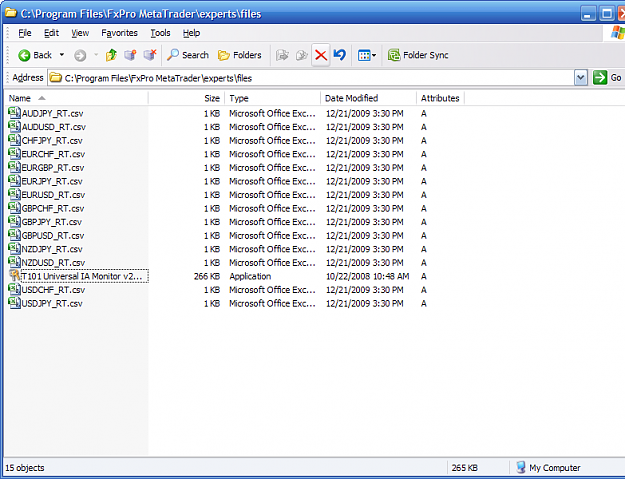
Task: Click the NZDUSD_RT.csv file name
Action: click(x=53, y=263)
